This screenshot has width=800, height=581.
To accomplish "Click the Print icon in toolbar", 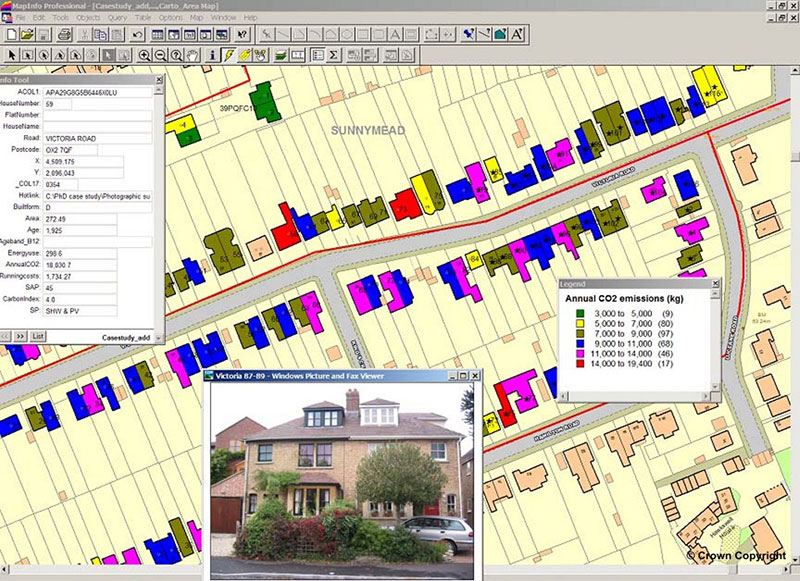I will pos(64,35).
